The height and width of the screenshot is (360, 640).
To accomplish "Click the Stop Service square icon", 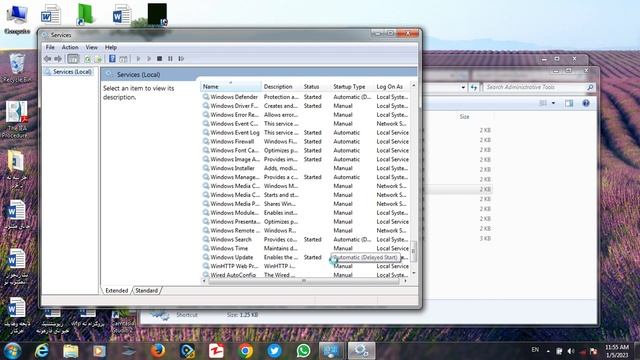I will [x=160, y=59].
